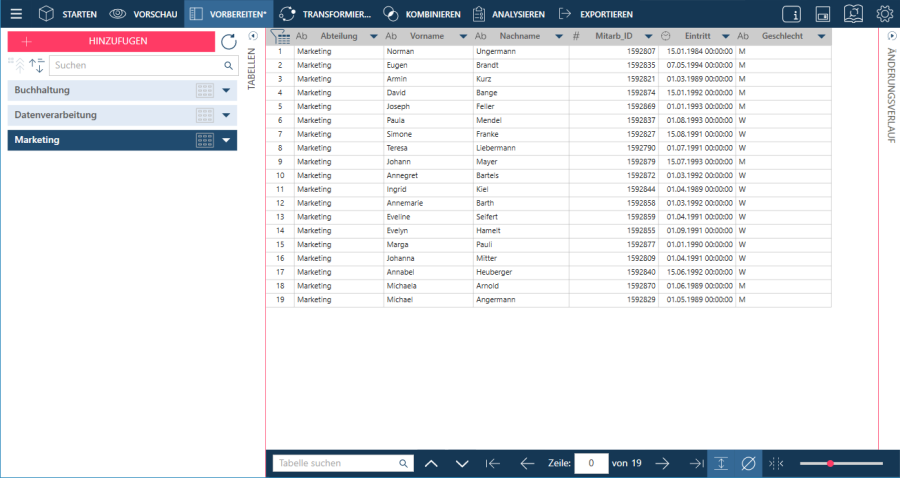Open the Eintritt column dropdown arrow
The image size is (900, 478).
tap(728, 36)
